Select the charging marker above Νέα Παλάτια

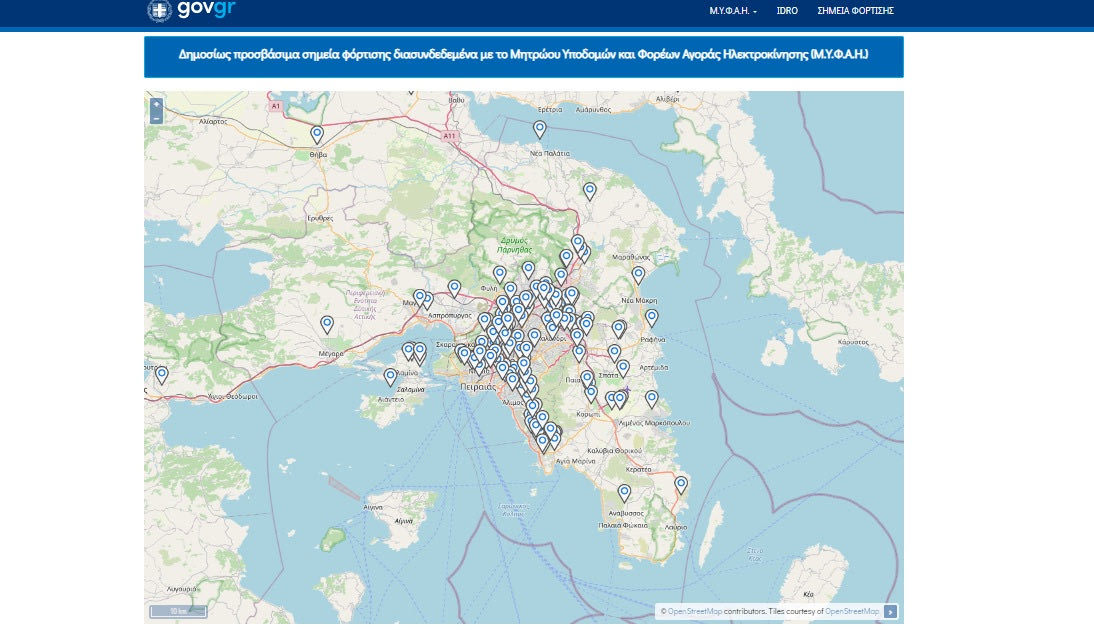click(x=540, y=128)
